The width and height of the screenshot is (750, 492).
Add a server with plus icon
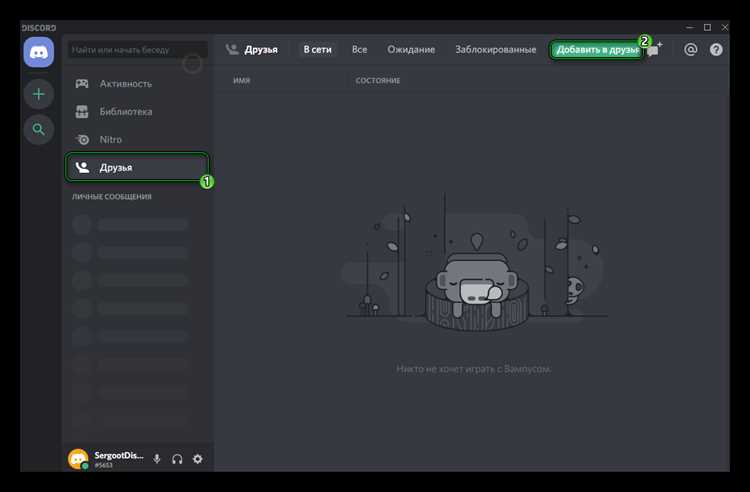coord(39,94)
